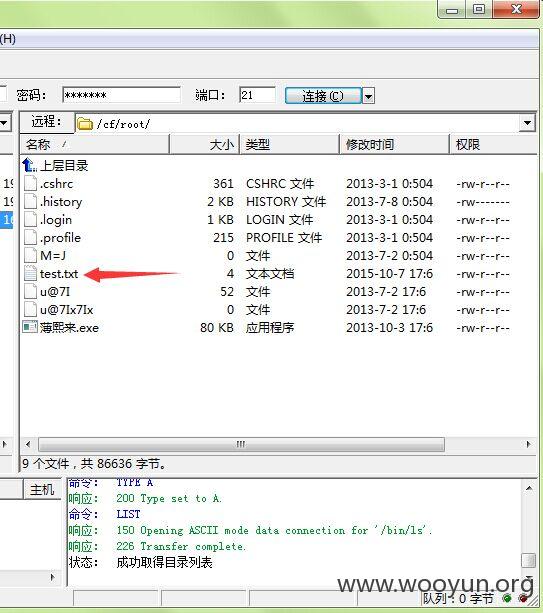Image resolution: width=543 pixels, height=613 pixels.
Task: Select the u@7Ix7Ix file icon
Action: click(30, 310)
